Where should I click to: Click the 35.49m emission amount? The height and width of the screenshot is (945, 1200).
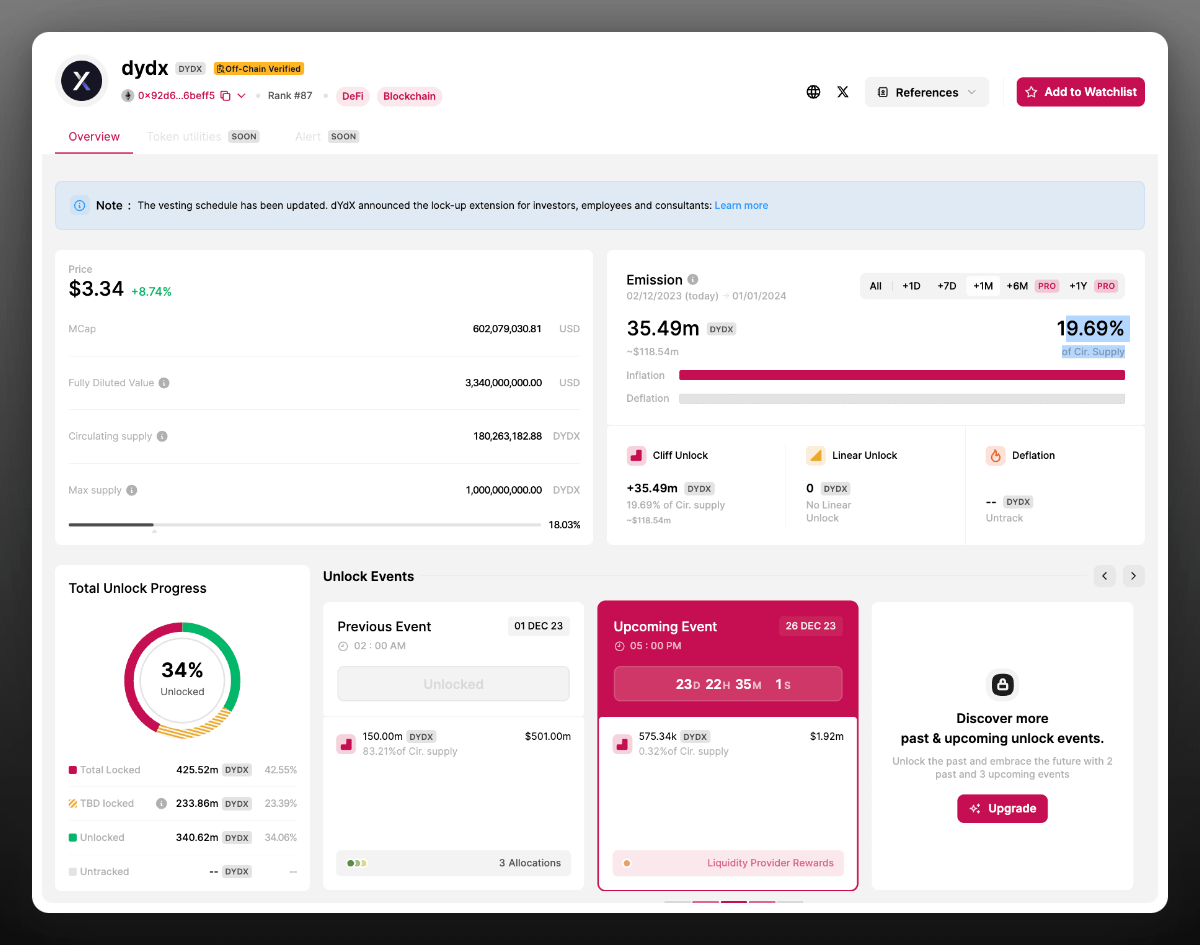663,328
